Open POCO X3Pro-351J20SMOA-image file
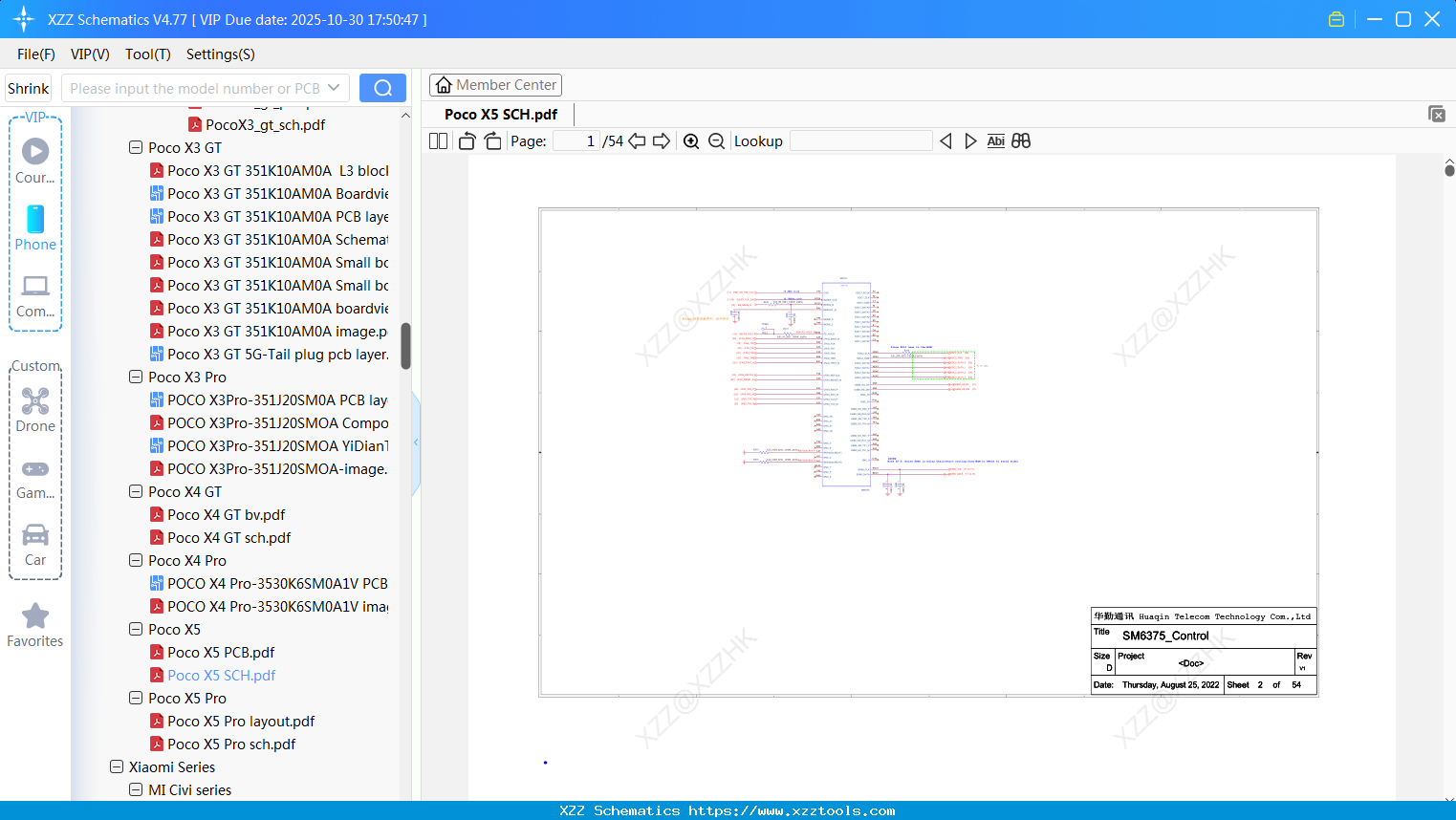The image size is (1456, 820). tap(269, 469)
